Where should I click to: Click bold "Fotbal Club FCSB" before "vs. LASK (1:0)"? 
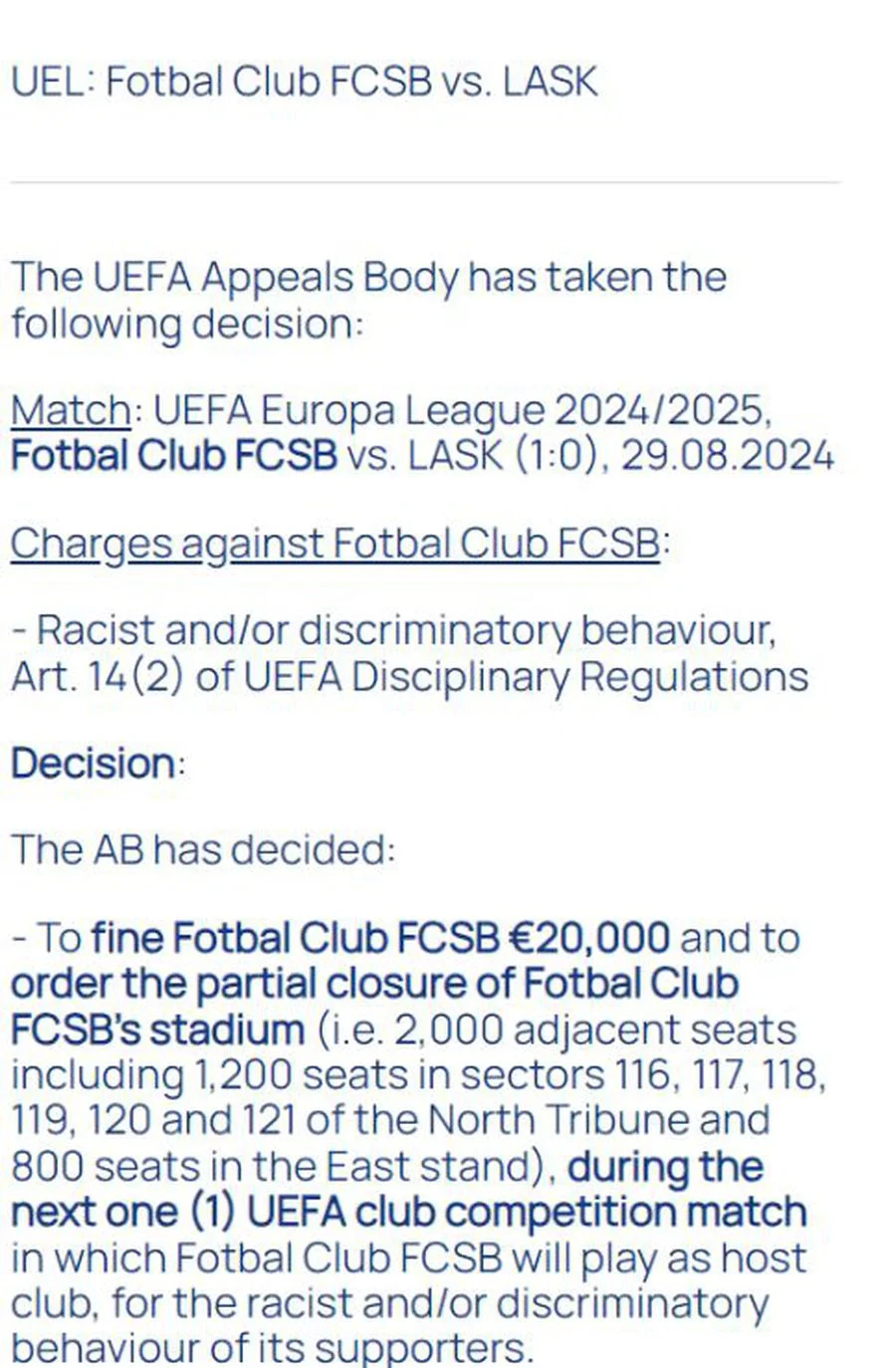[174, 456]
